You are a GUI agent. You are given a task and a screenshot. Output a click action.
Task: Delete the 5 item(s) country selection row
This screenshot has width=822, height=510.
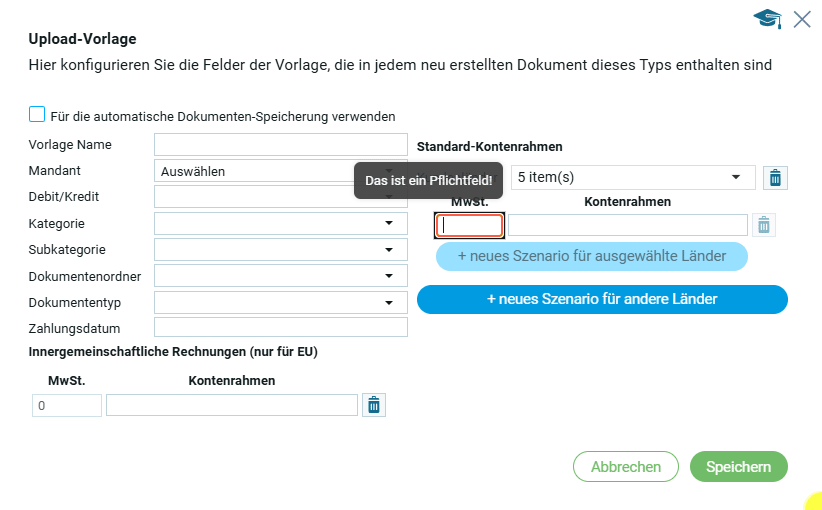pyautogui.click(x=775, y=178)
